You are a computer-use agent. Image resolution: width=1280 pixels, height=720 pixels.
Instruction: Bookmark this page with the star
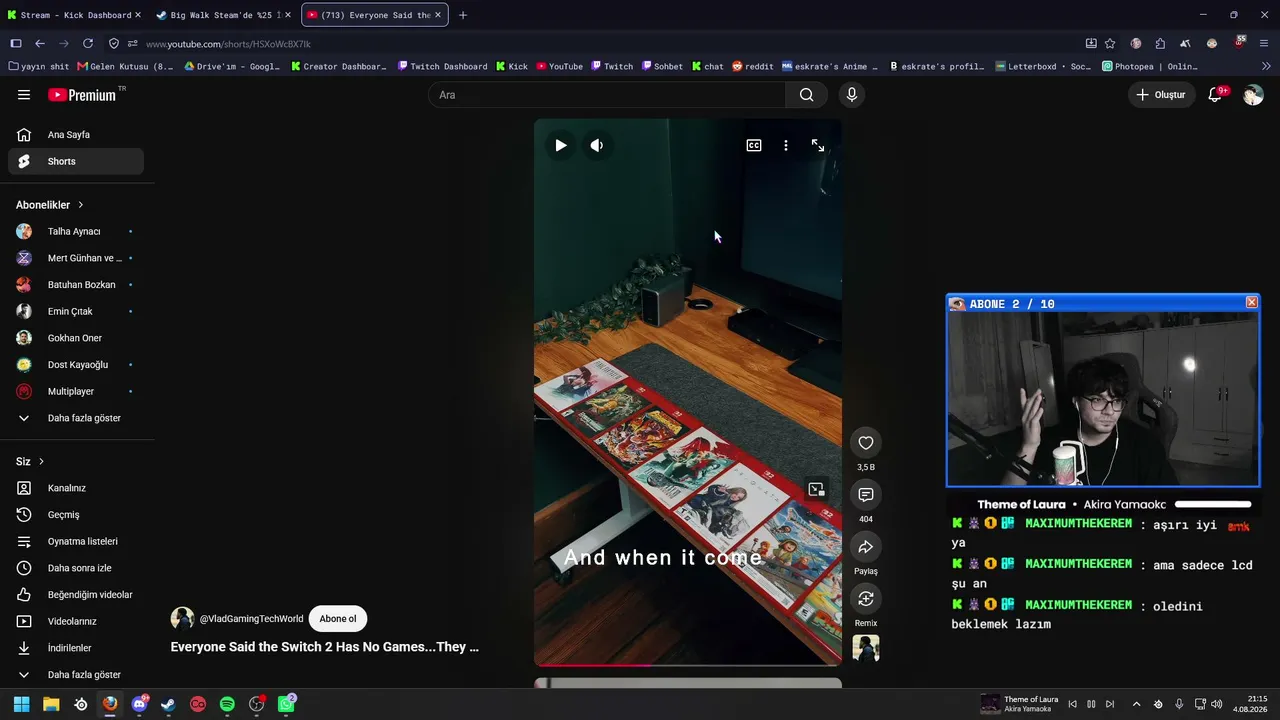click(1110, 44)
